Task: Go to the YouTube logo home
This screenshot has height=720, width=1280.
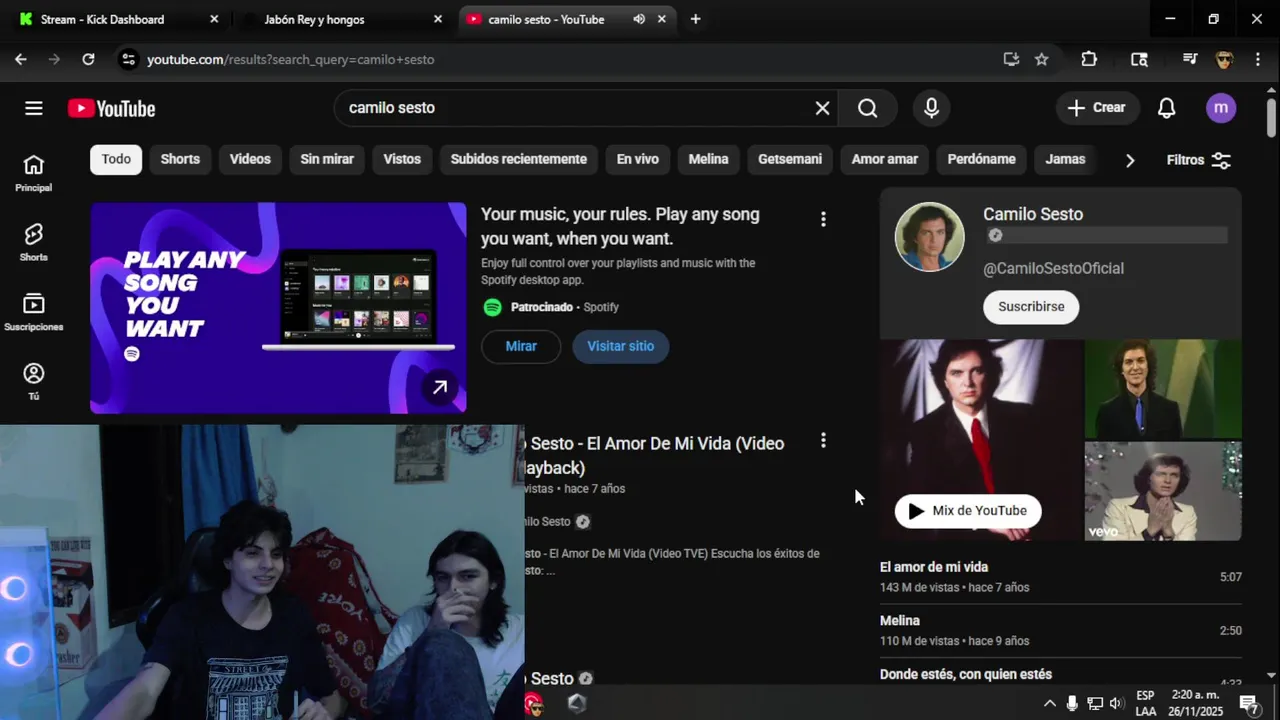Action: click(x=111, y=108)
